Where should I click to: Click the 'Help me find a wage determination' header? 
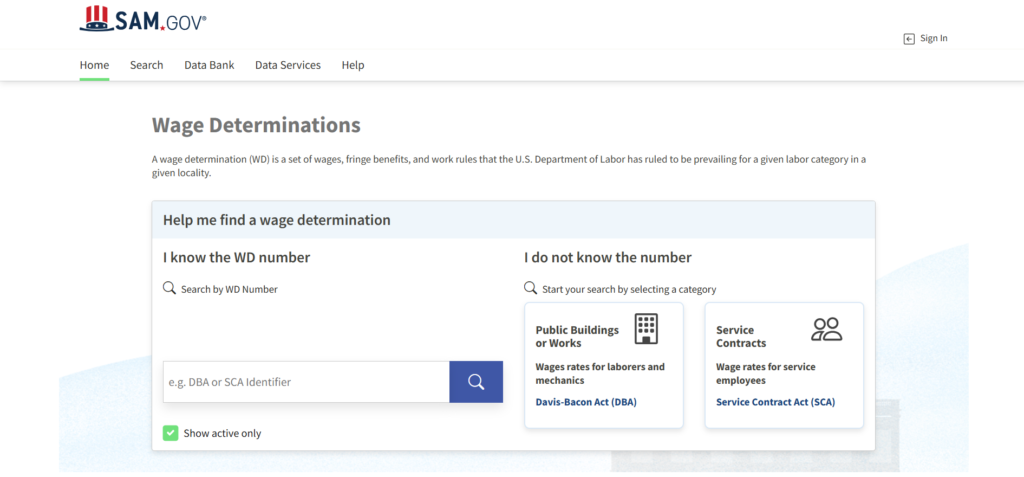(x=277, y=220)
